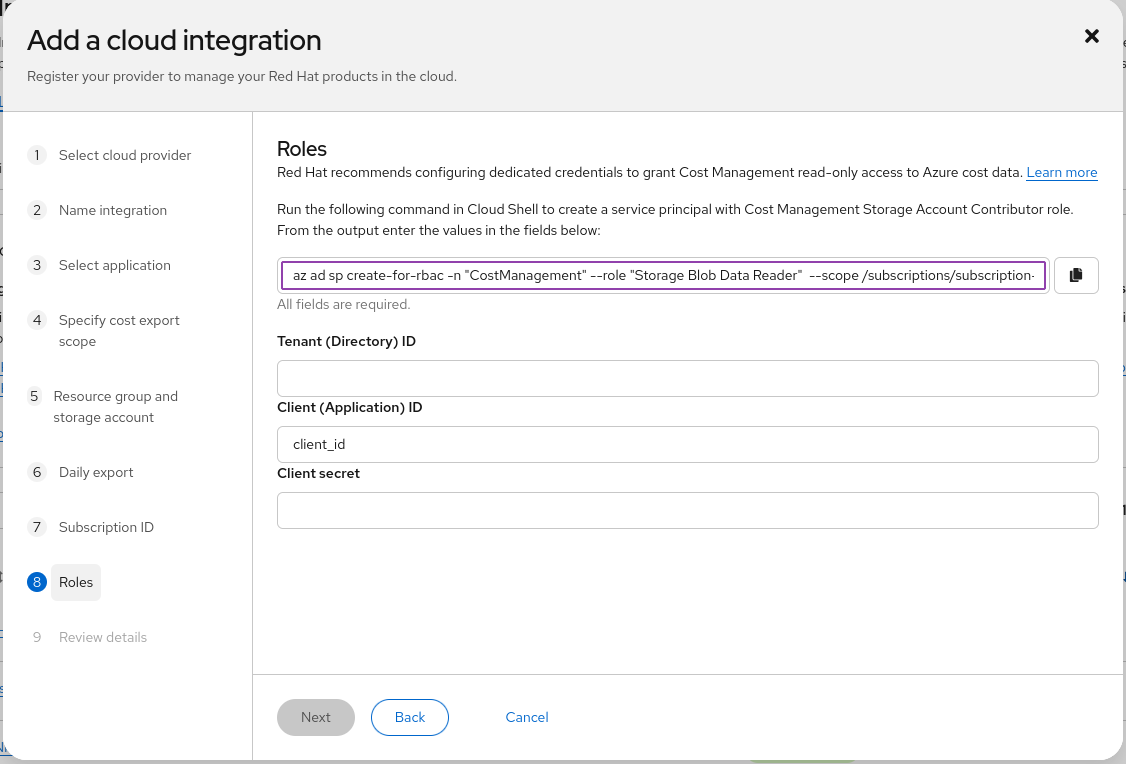Focus the Client secret input
This screenshot has width=1126, height=764.
[x=687, y=510]
